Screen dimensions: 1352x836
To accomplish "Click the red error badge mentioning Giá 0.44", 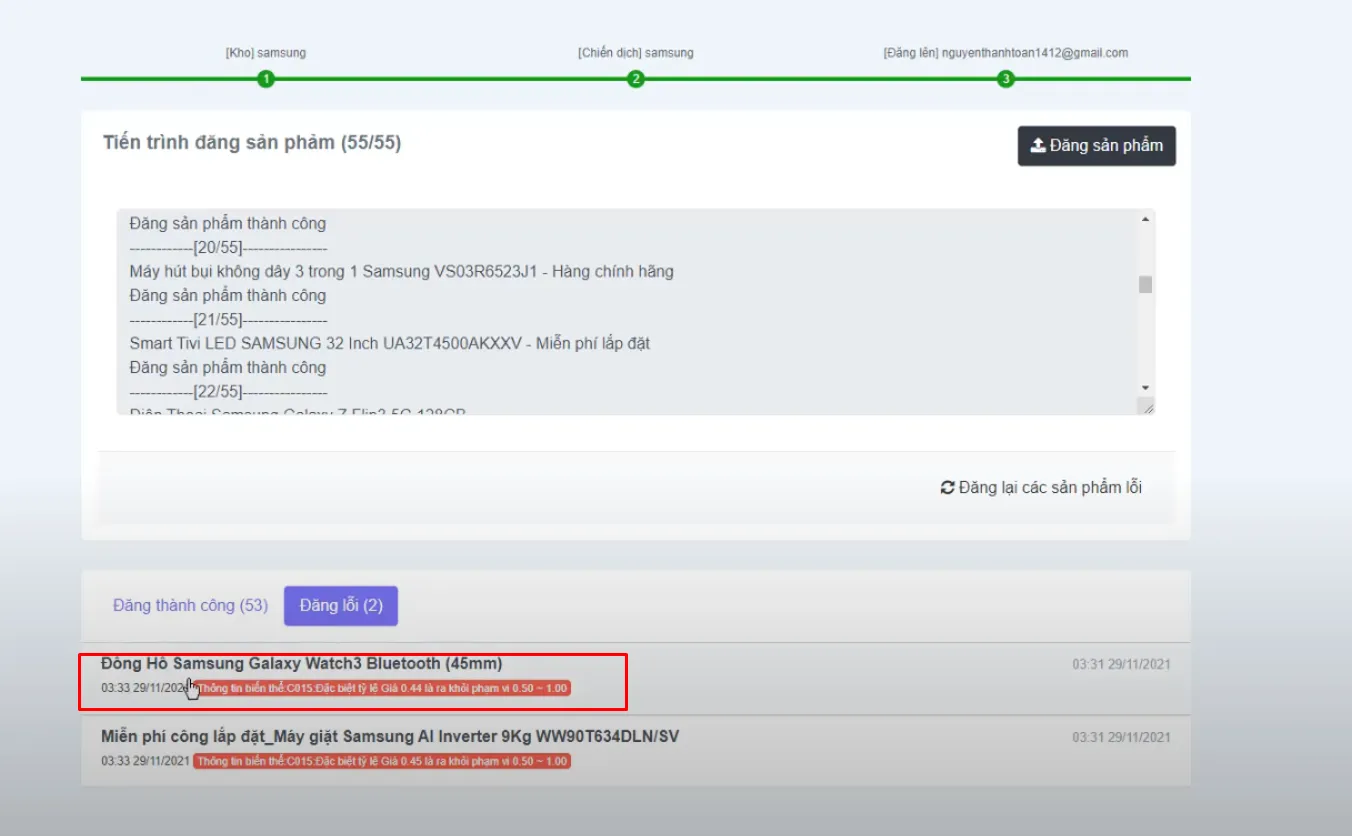I will (382, 688).
